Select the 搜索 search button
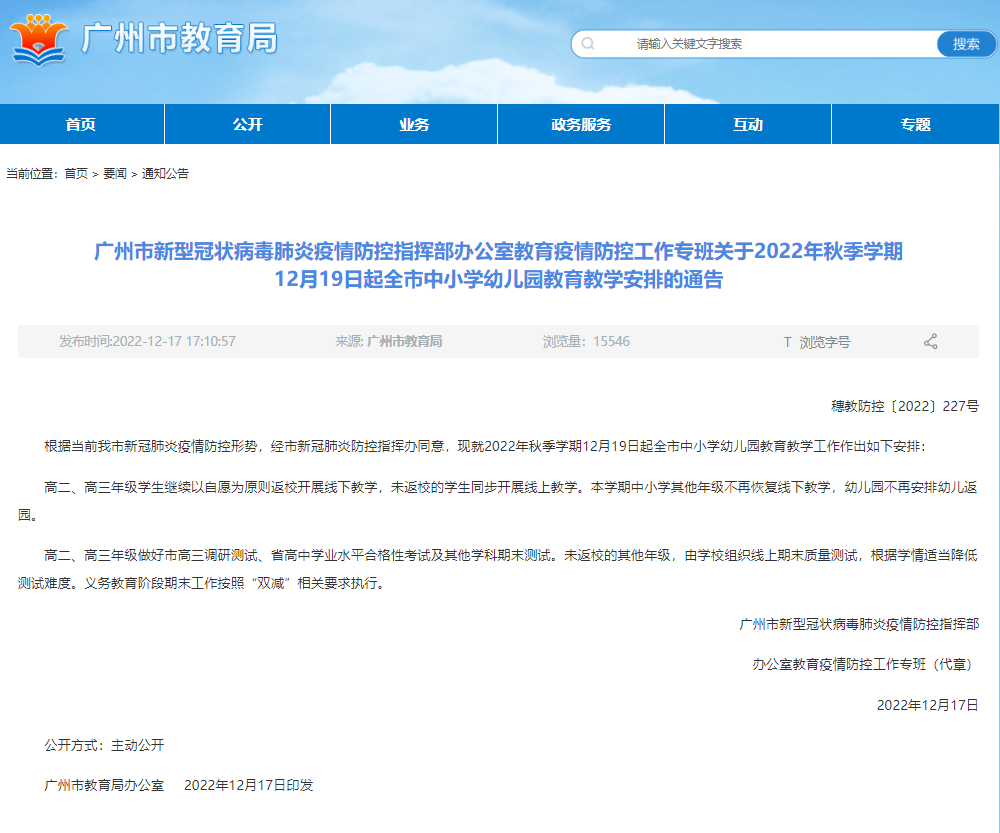Viewport: 1000px width, 833px height. coord(965,44)
